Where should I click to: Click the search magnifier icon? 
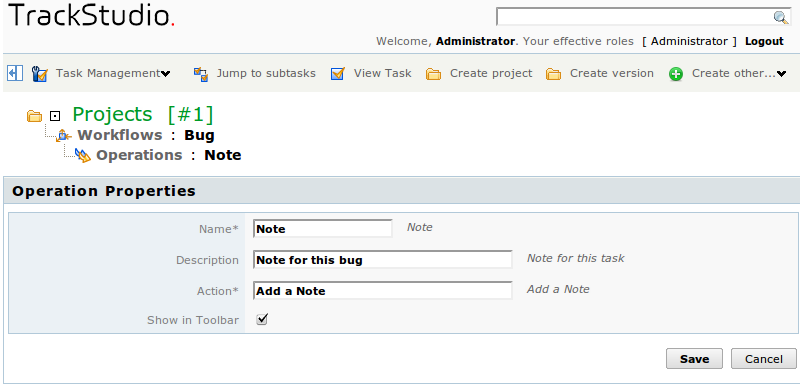tap(781, 17)
